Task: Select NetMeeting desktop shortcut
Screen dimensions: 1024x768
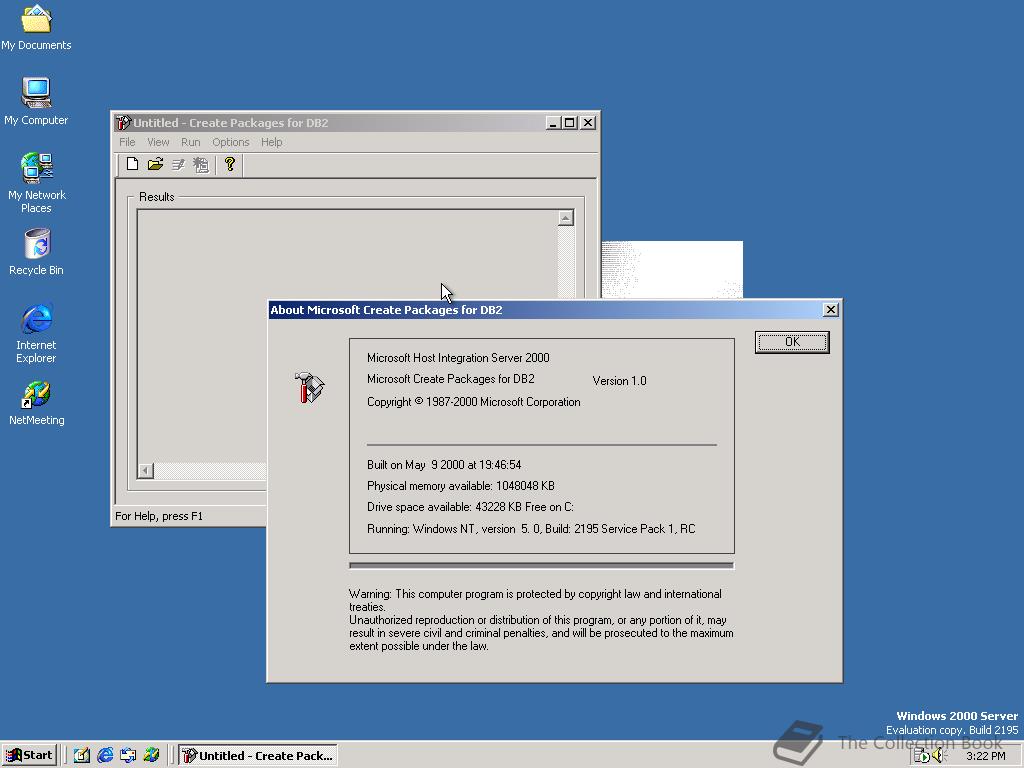Action: (x=36, y=404)
